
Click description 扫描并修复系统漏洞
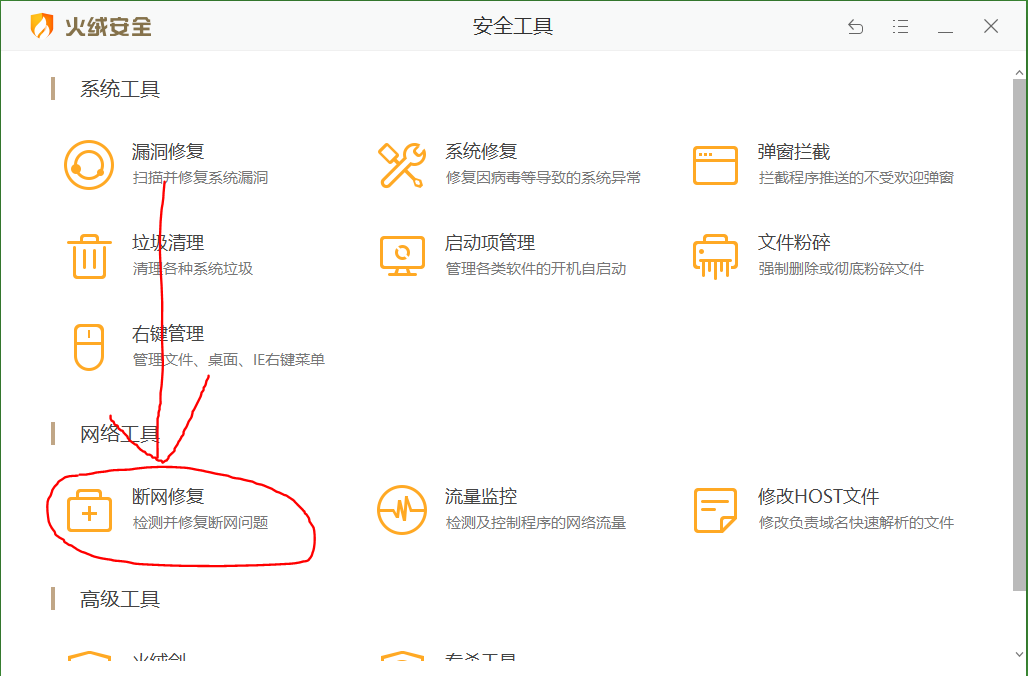coord(201,178)
